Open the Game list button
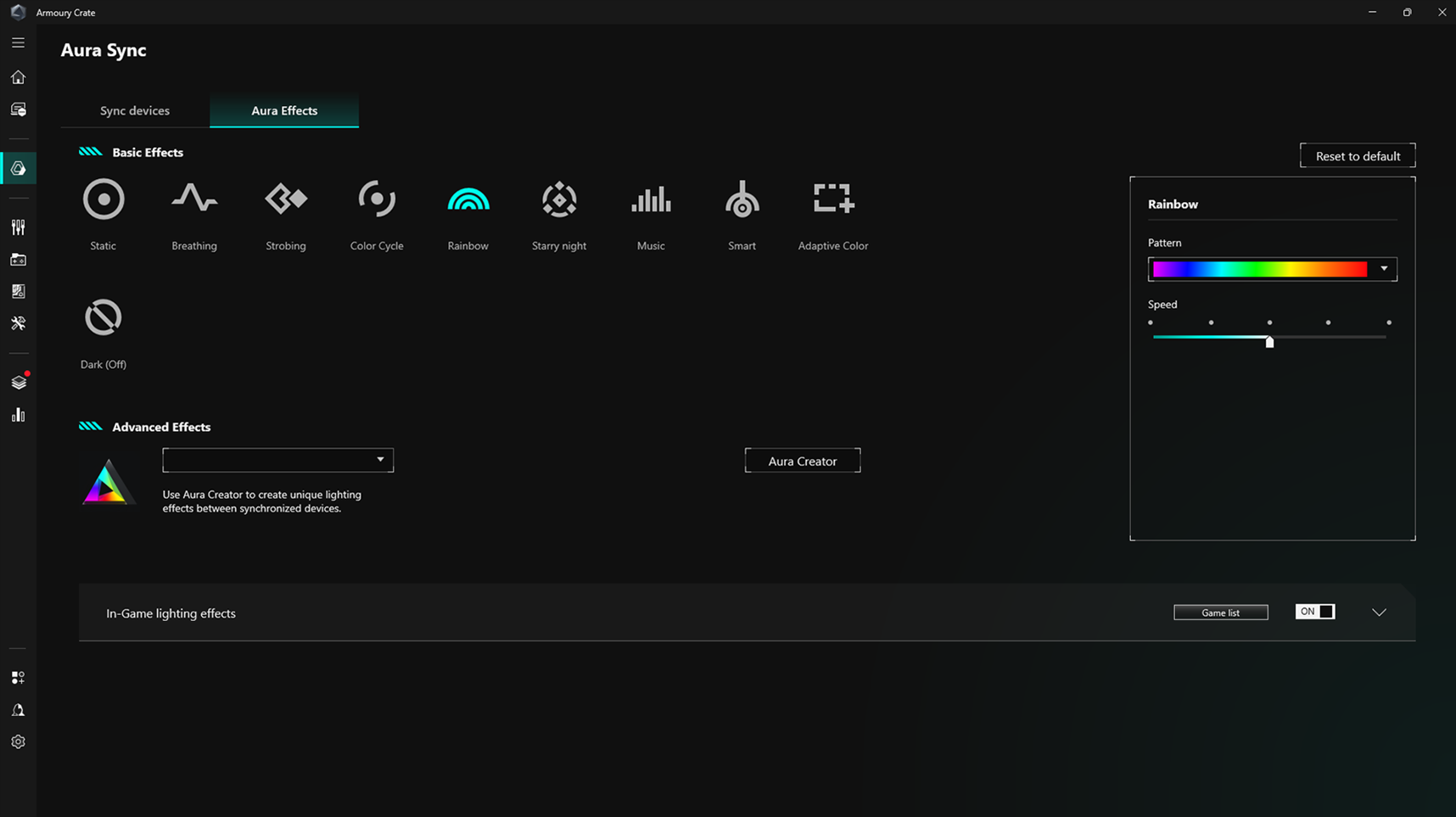The width and height of the screenshot is (1456, 817). click(x=1221, y=613)
